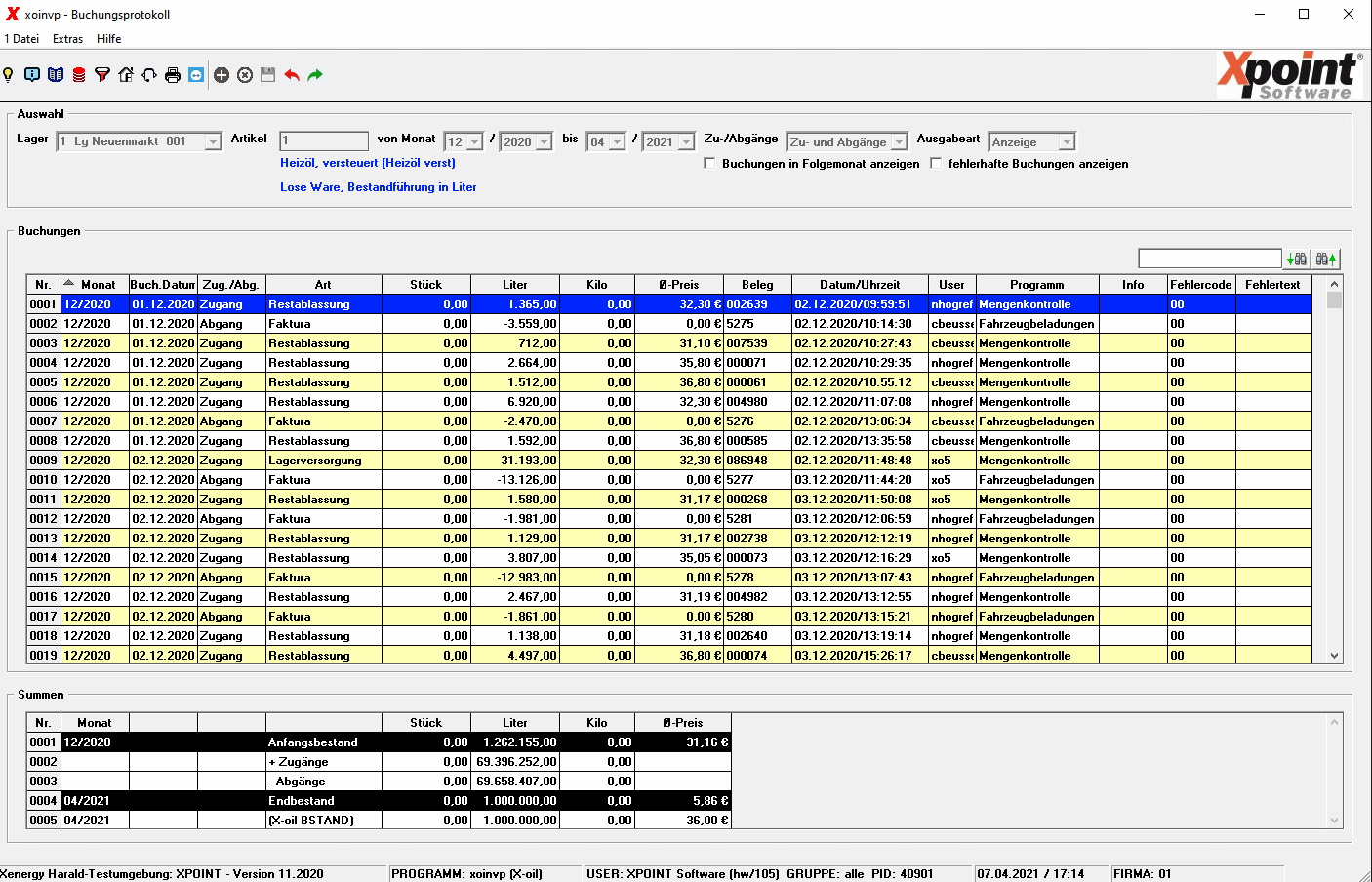1372x882 pixels.
Task: Open the info speech-bubble icon
Action: pos(32,75)
